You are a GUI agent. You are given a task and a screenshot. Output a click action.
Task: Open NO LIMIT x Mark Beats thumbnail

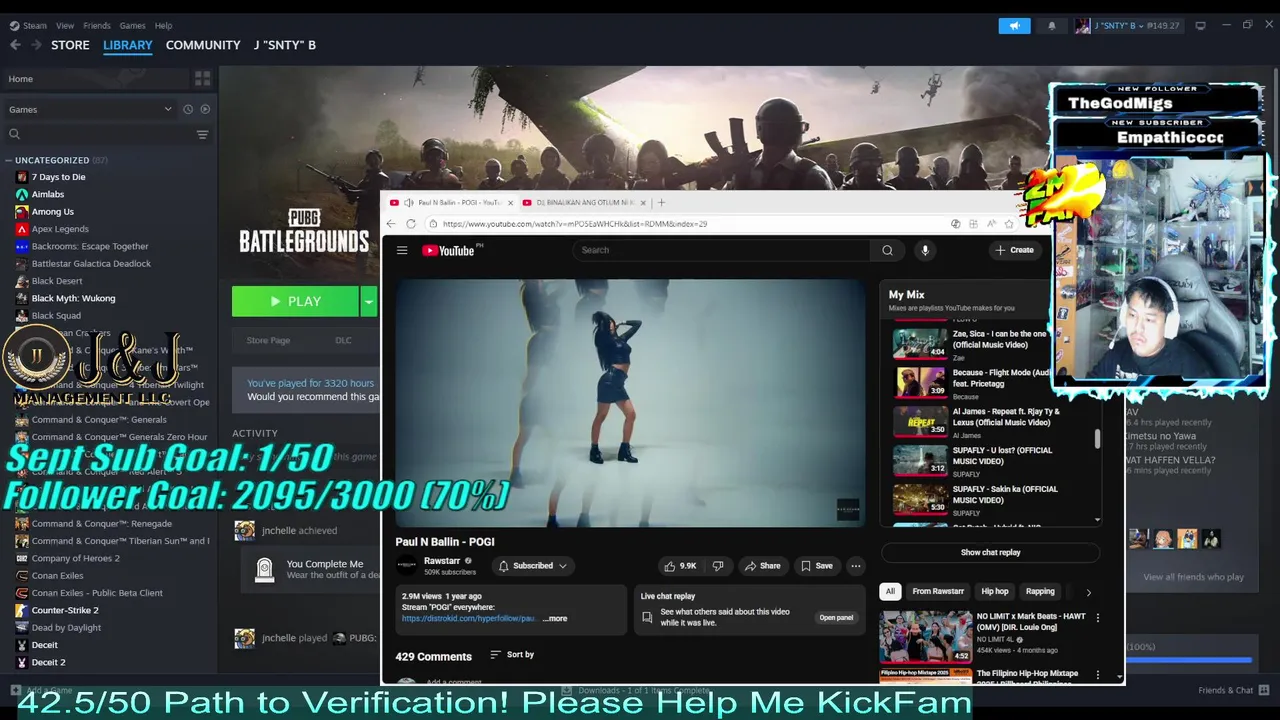pos(926,637)
